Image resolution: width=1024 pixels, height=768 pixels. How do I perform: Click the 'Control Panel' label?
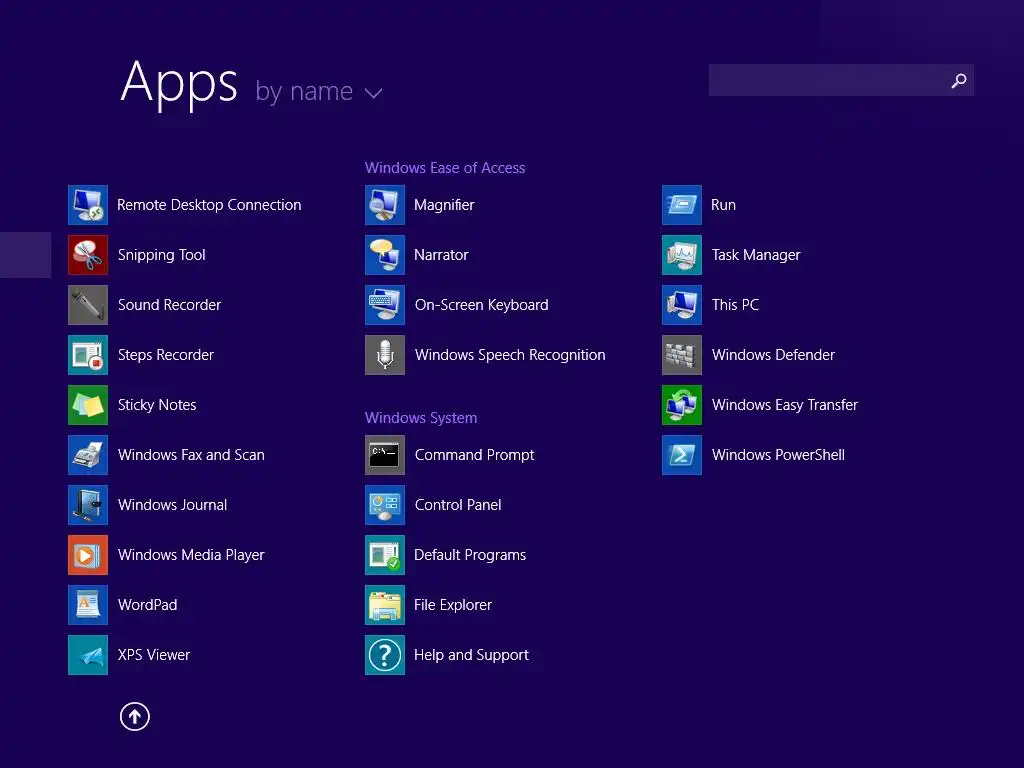coord(458,505)
